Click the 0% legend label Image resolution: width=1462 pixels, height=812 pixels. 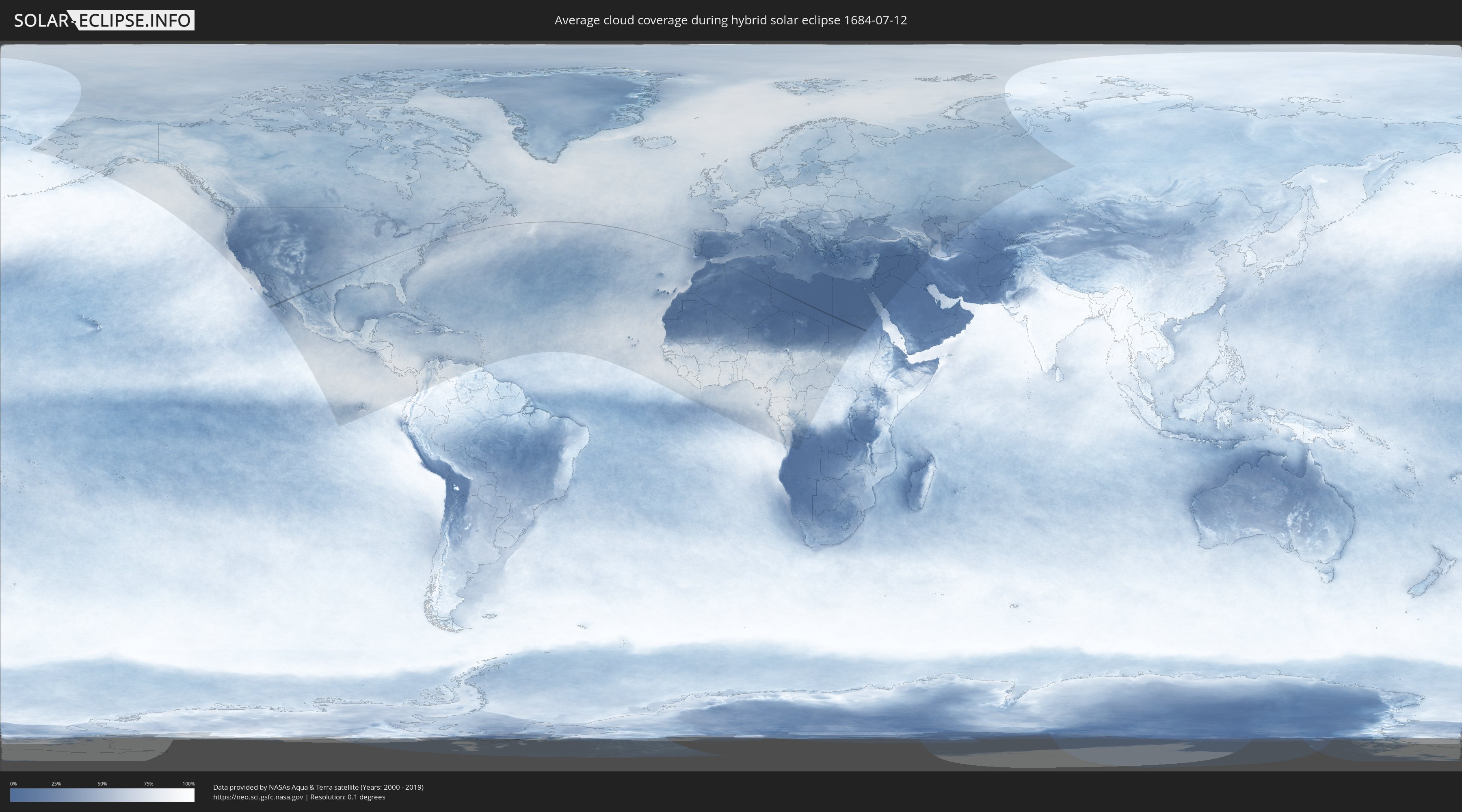click(x=13, y=784)
